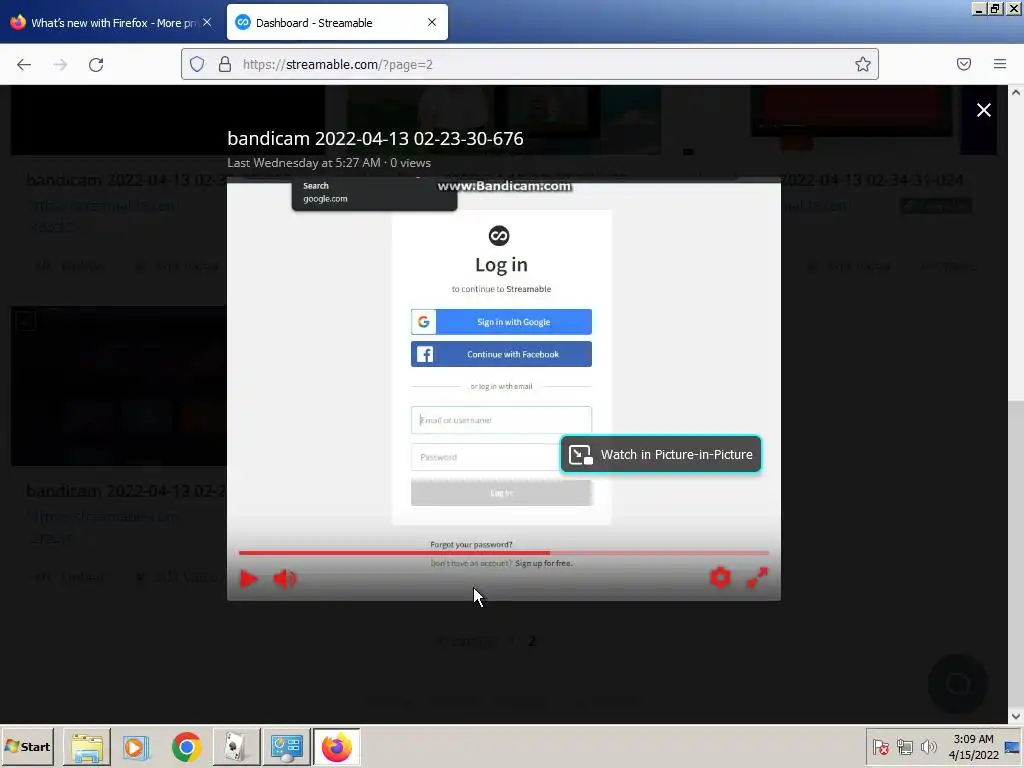Viewport: 1024px width, 768px height.
Task: Expand video to fullscreen arrows icon
Action: point(758,577)
